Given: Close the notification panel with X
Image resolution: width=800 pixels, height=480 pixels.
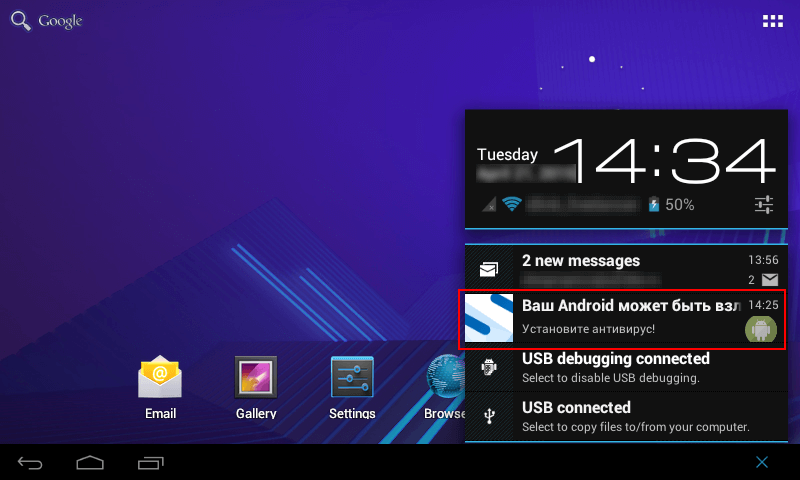Looking at the screenshot, I should [762, 462].
